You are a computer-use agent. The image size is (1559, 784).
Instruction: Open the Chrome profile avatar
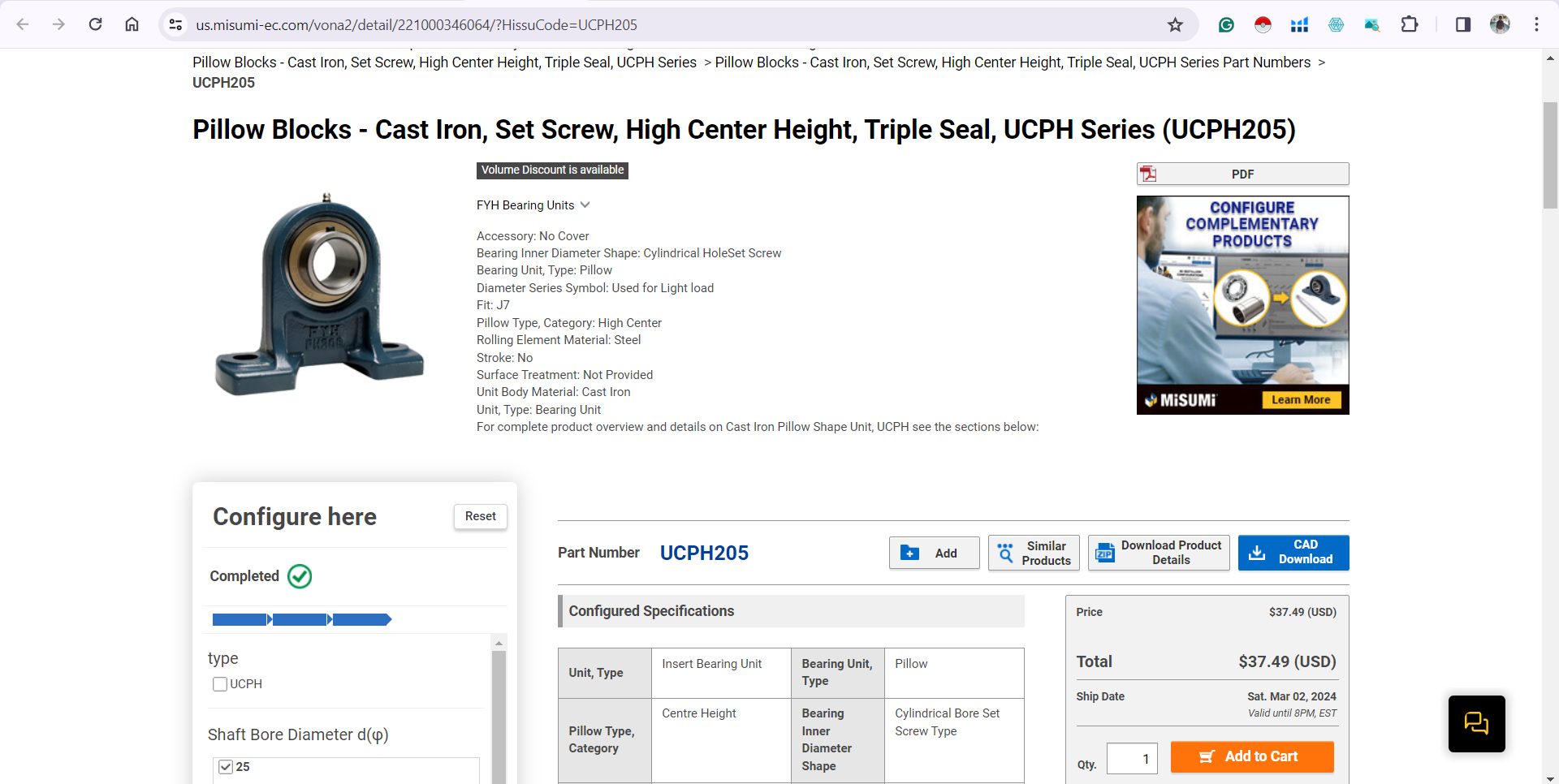(1500, 24)
